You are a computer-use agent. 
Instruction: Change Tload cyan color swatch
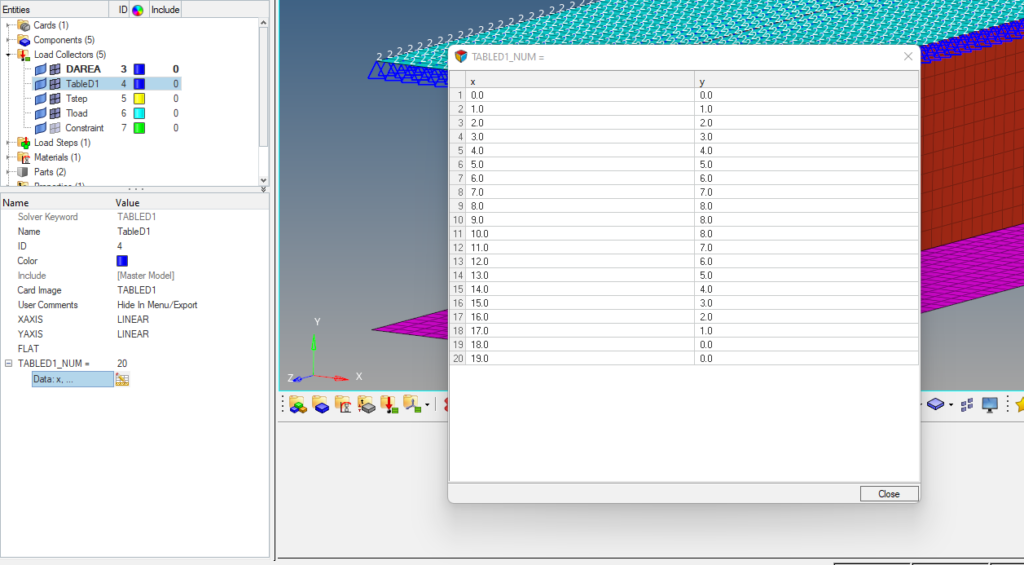pos(139,113)
